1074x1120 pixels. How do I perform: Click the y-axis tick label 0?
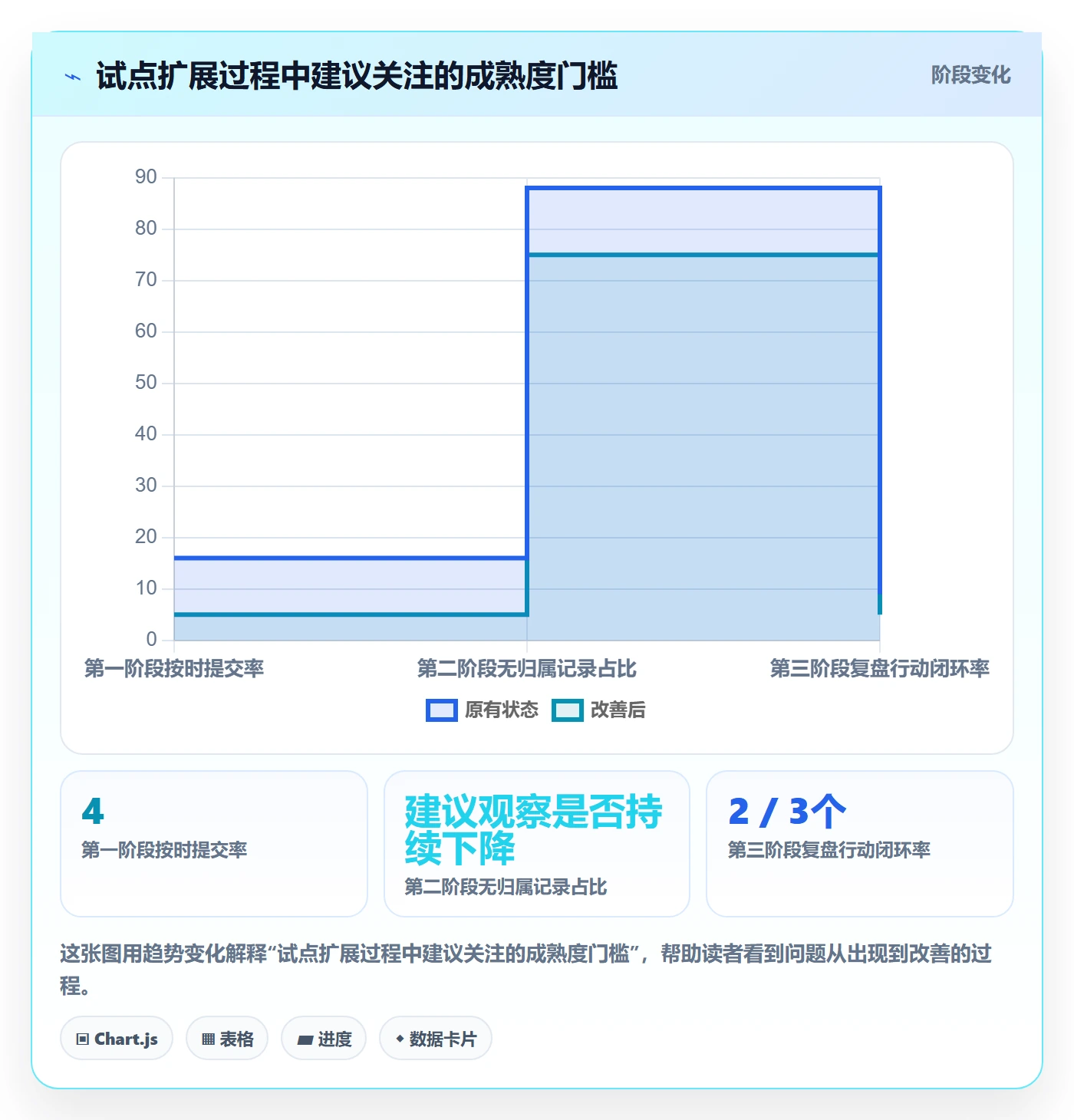click(151, 640)
